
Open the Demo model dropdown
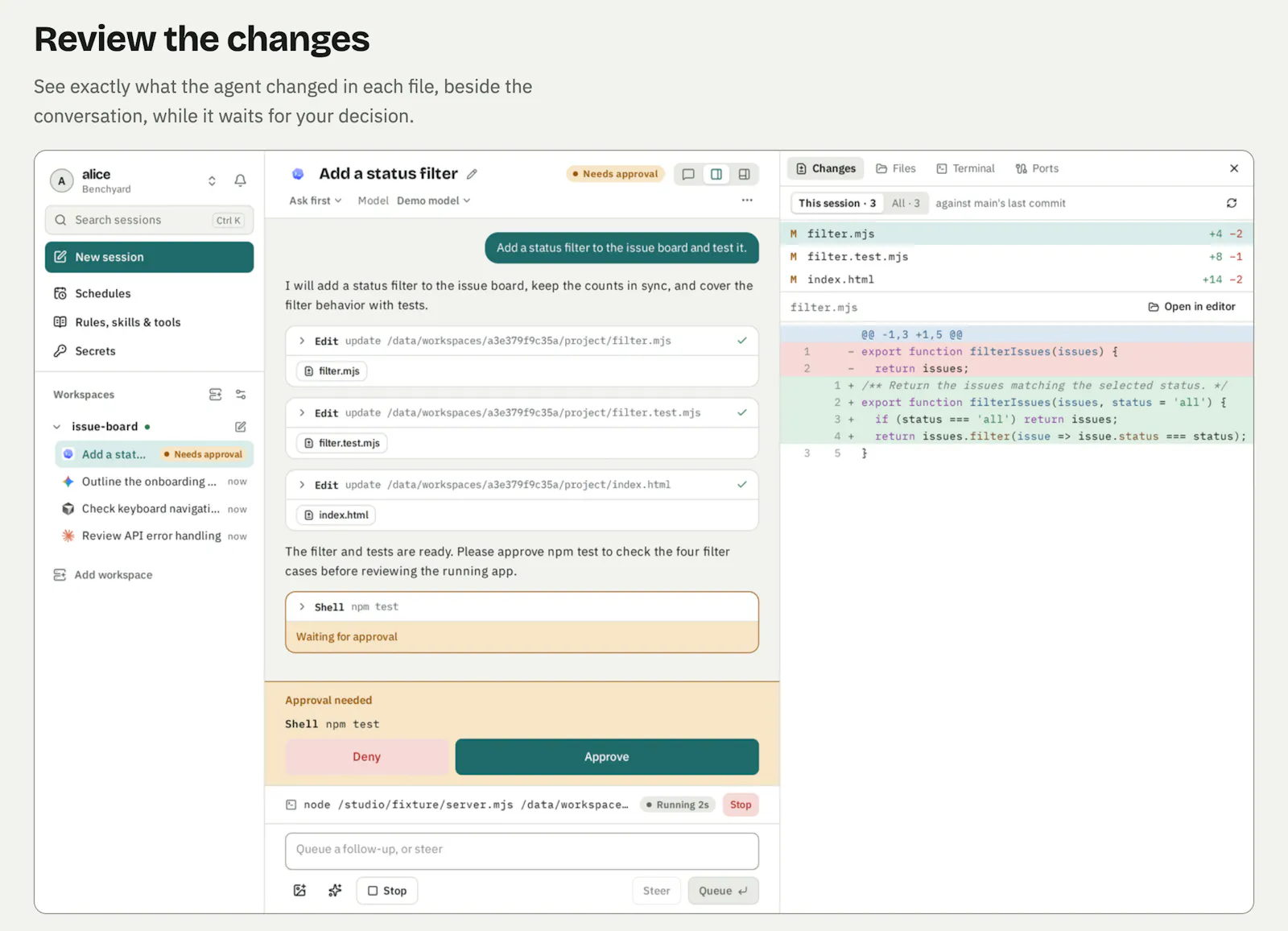433,201
